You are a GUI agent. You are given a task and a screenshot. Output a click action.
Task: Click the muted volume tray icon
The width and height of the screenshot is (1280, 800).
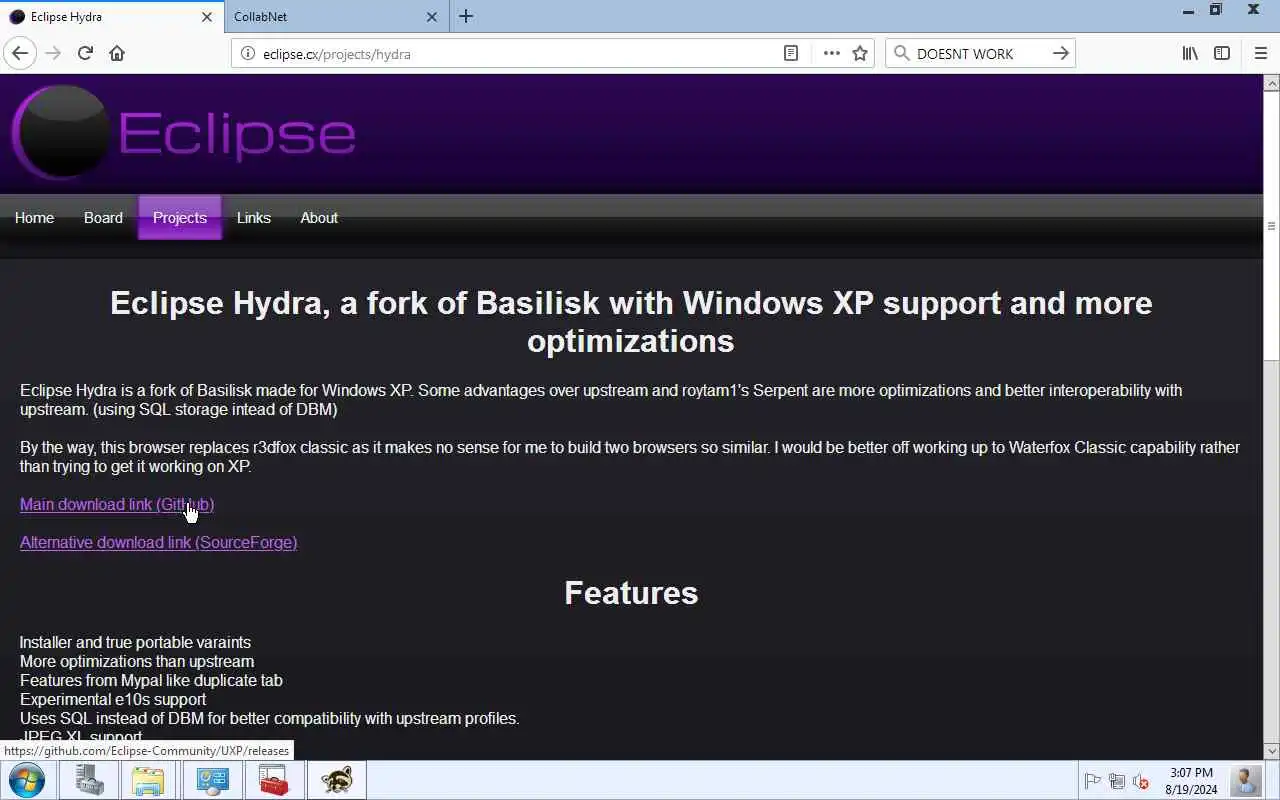click(x=1141, y=781)
